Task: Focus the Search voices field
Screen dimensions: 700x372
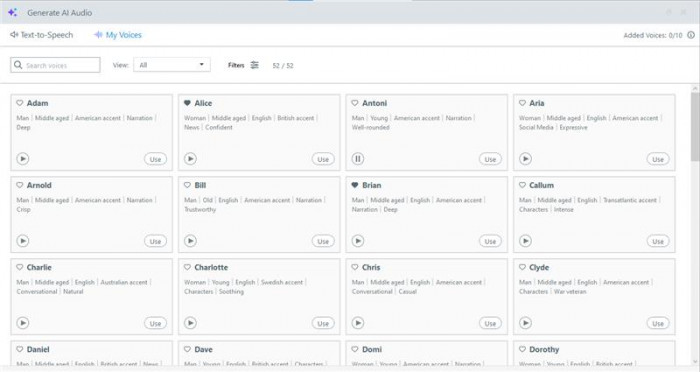Action: [x=55, y=65]
